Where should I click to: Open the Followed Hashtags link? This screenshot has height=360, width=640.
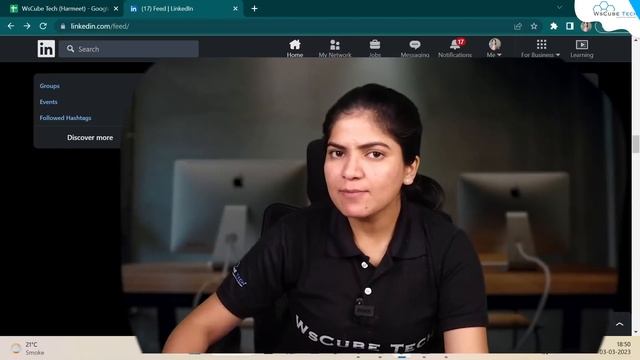65,118
